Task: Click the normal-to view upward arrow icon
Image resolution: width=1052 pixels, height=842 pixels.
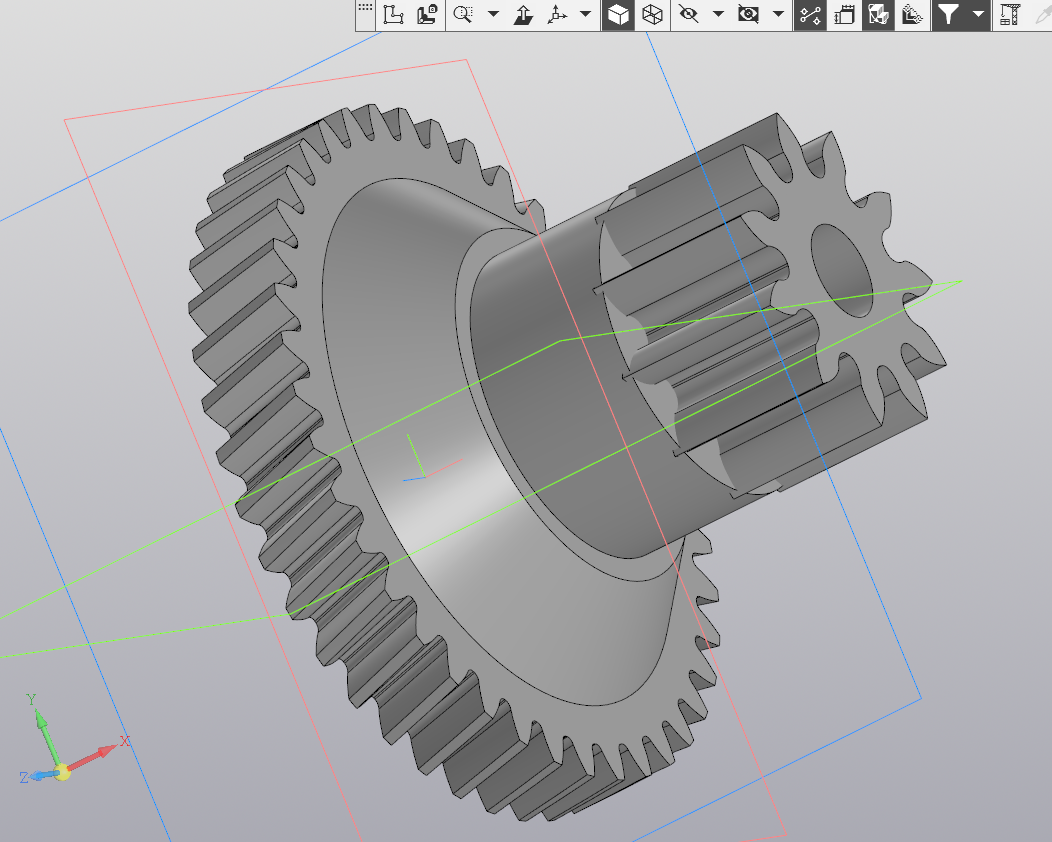Action: pos(523,14)
